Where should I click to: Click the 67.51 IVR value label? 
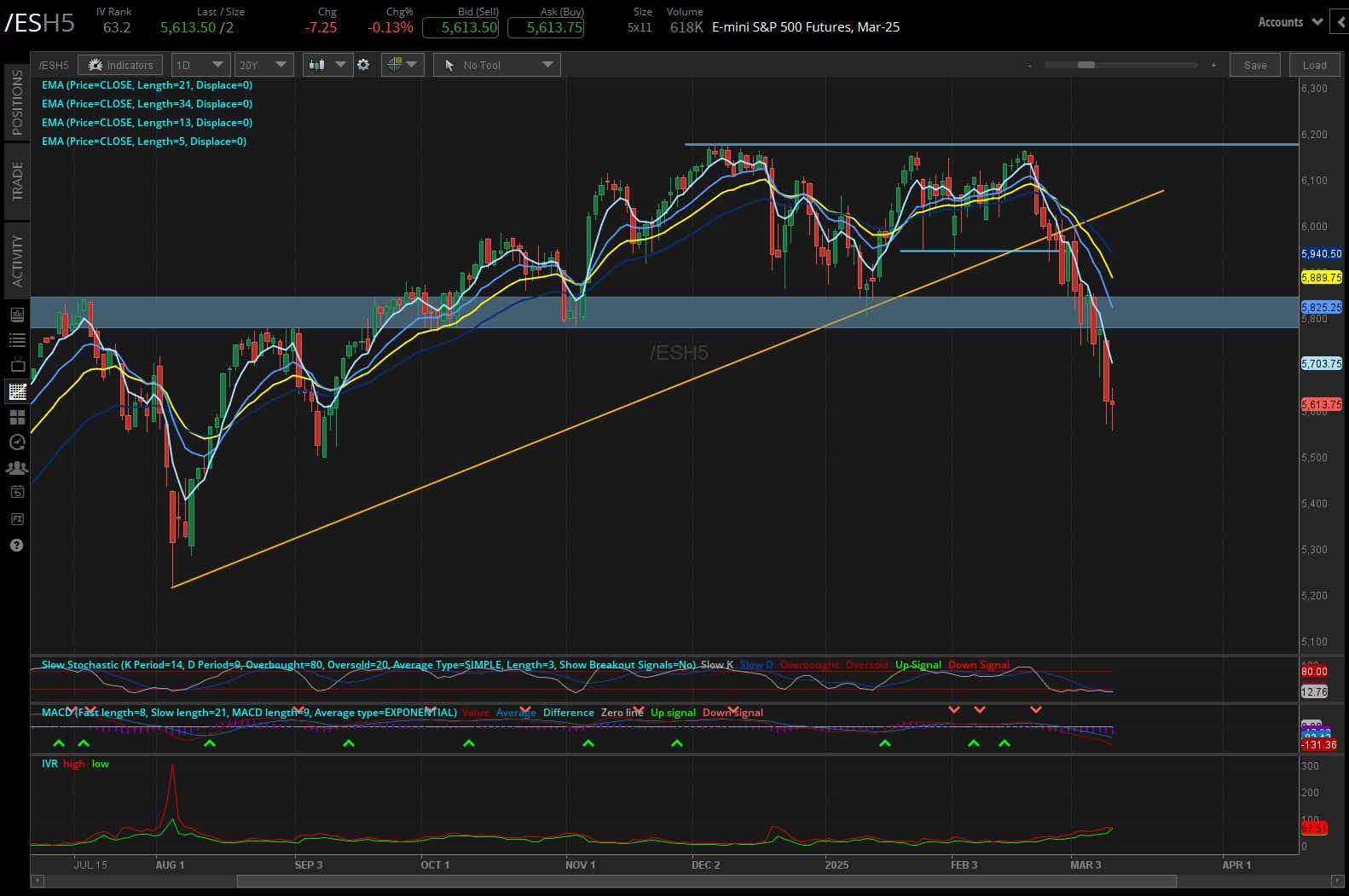(1314, 828)
